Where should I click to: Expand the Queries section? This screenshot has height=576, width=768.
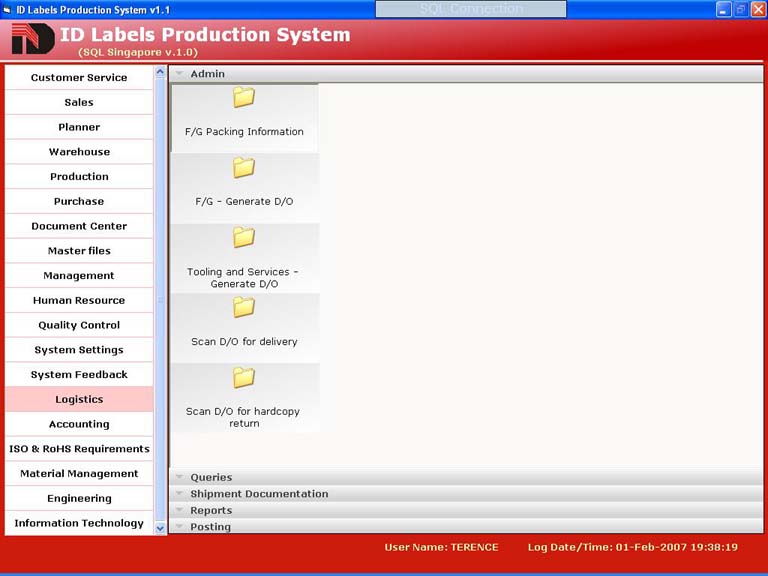pos(211,478)
